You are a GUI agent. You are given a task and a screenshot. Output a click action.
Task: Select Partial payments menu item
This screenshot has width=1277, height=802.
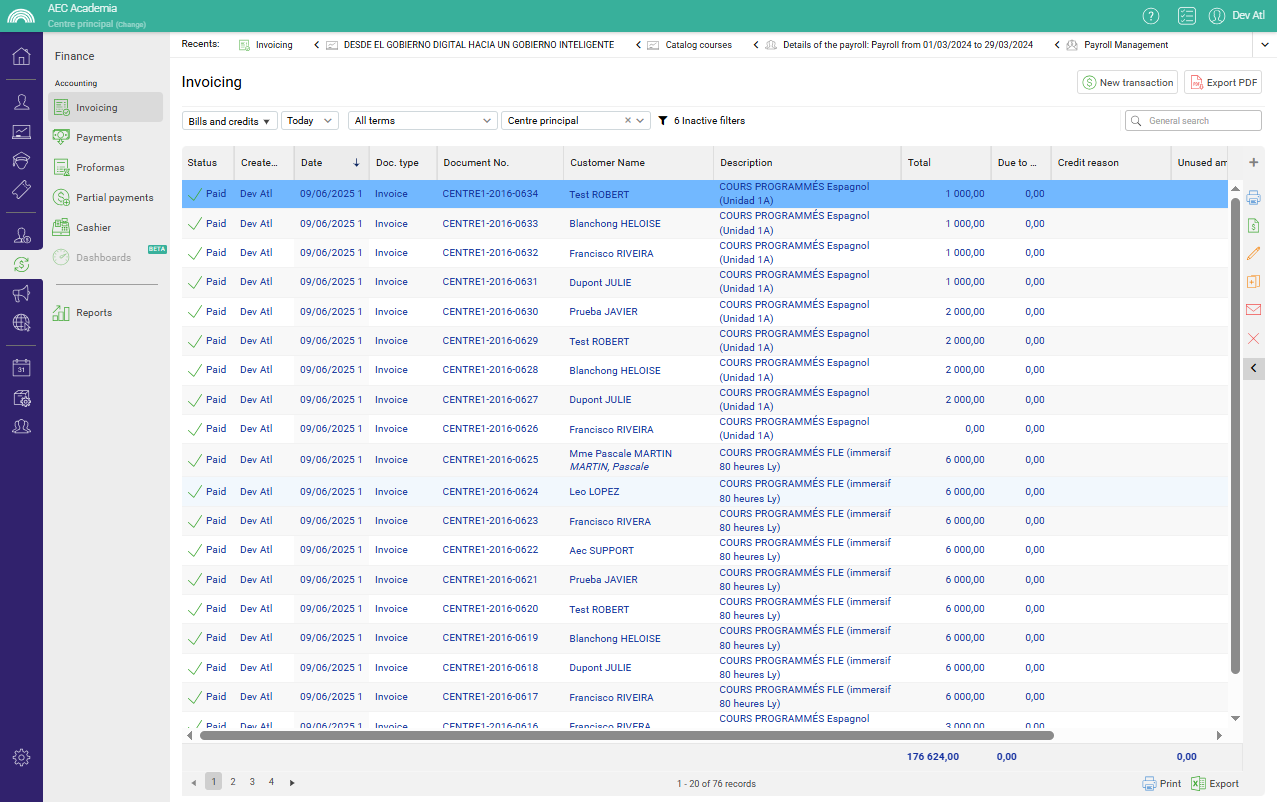(x=114, y=198)
